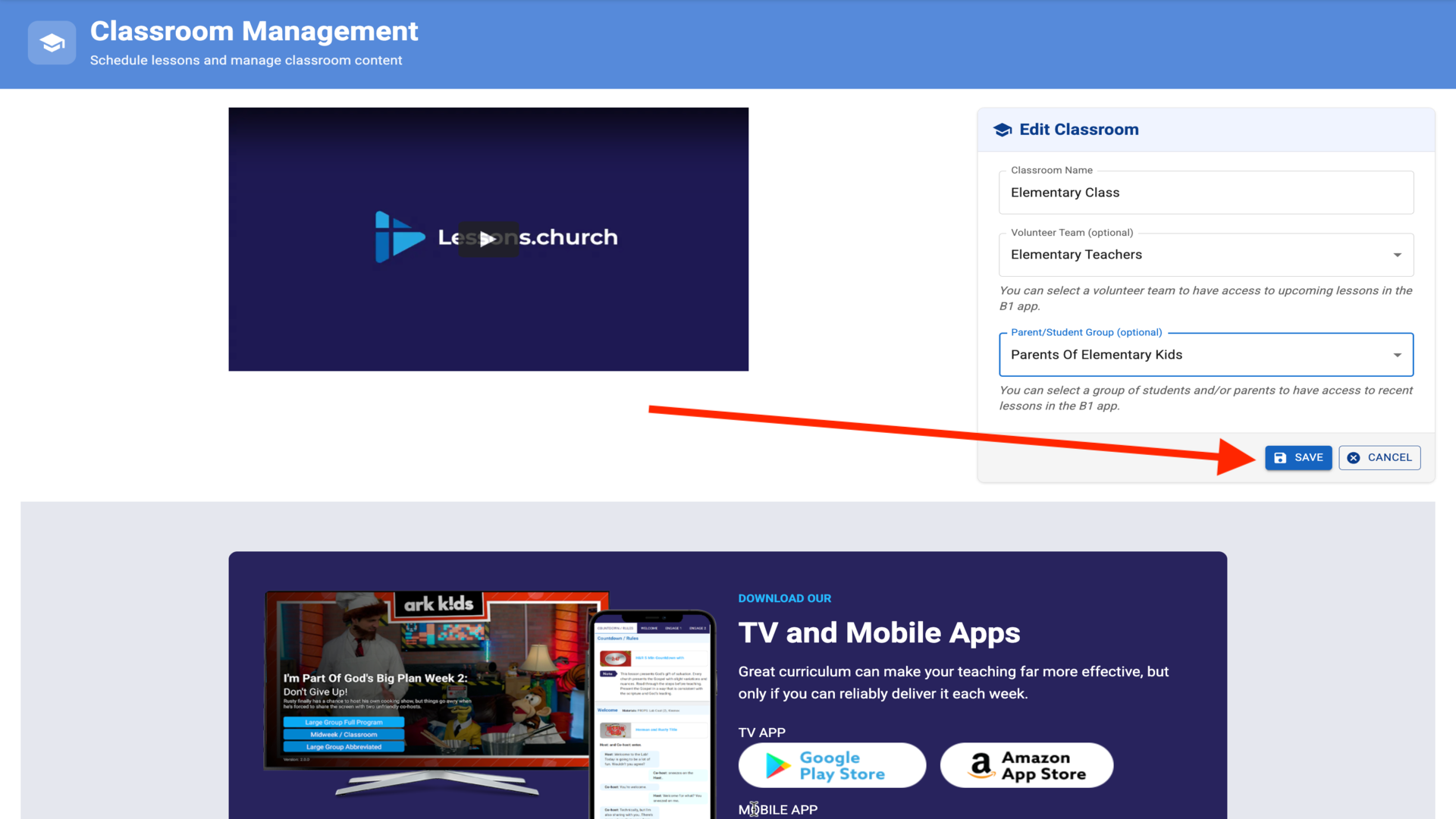Click the Google Play triangle logo
The image size is (1456, 819).
click(777, 766)
